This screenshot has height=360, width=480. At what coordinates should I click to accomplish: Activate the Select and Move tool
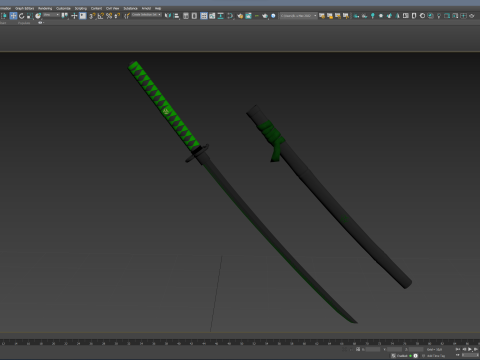[x=13, y=16]
